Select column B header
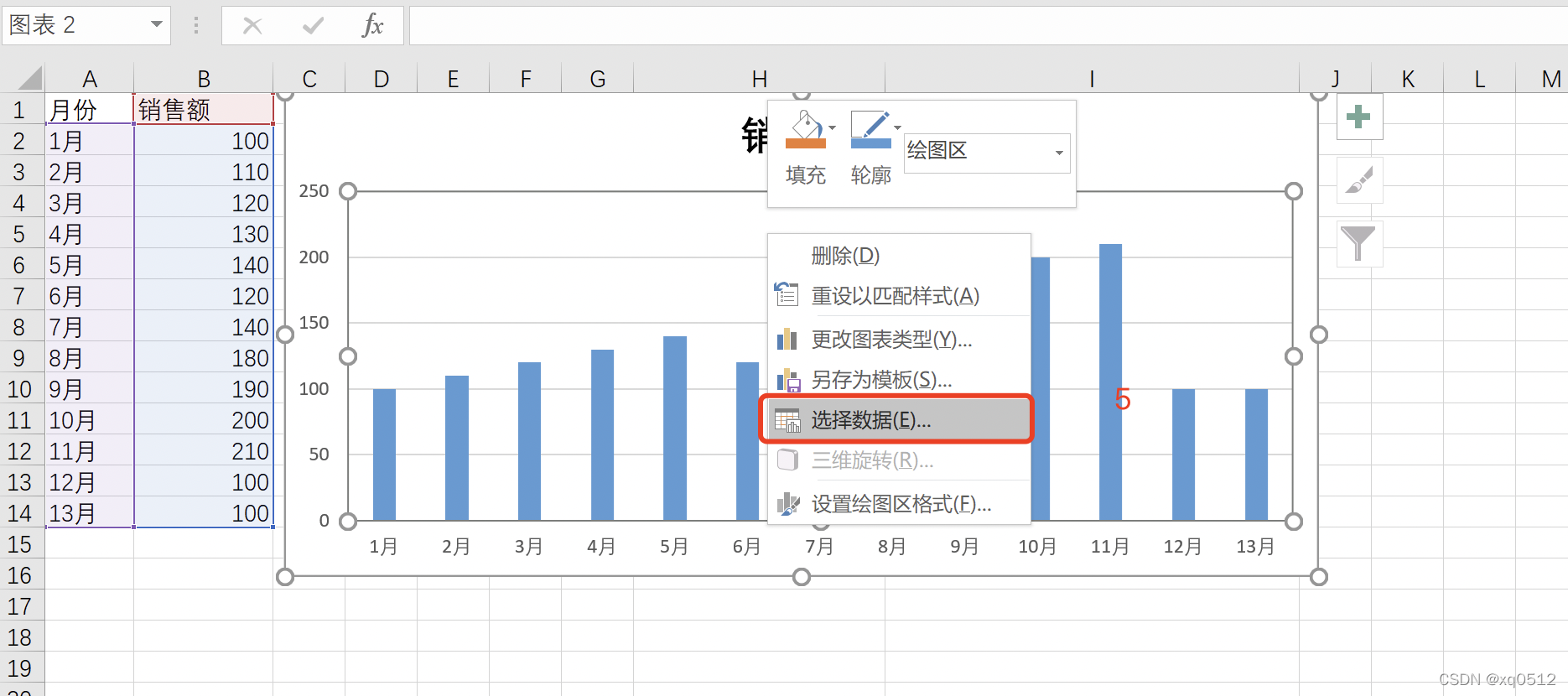1568x696 pixels. [x=204, y=79]
